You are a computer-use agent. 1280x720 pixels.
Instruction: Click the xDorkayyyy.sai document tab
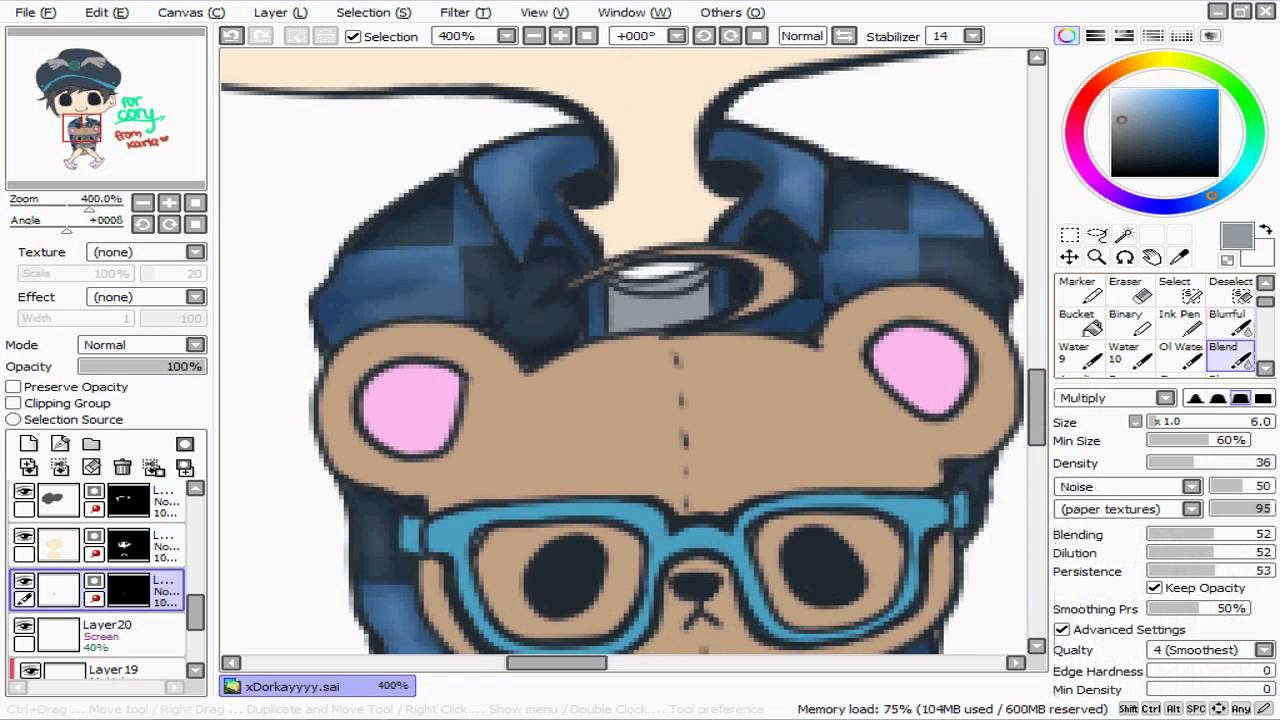coord(318,686)
